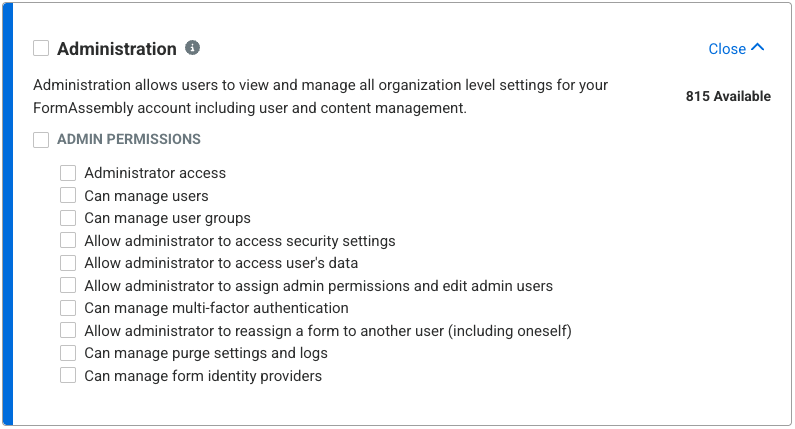This screenshot has width=795, height=429.
Task: Click the Administrator access label text
Action: click(155, 173)
